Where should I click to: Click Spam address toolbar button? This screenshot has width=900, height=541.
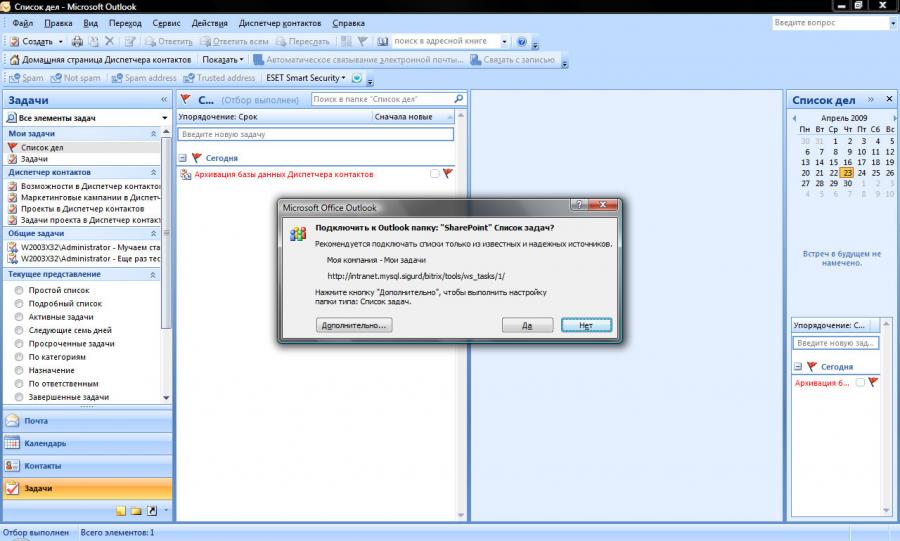[x=144, y=78]
